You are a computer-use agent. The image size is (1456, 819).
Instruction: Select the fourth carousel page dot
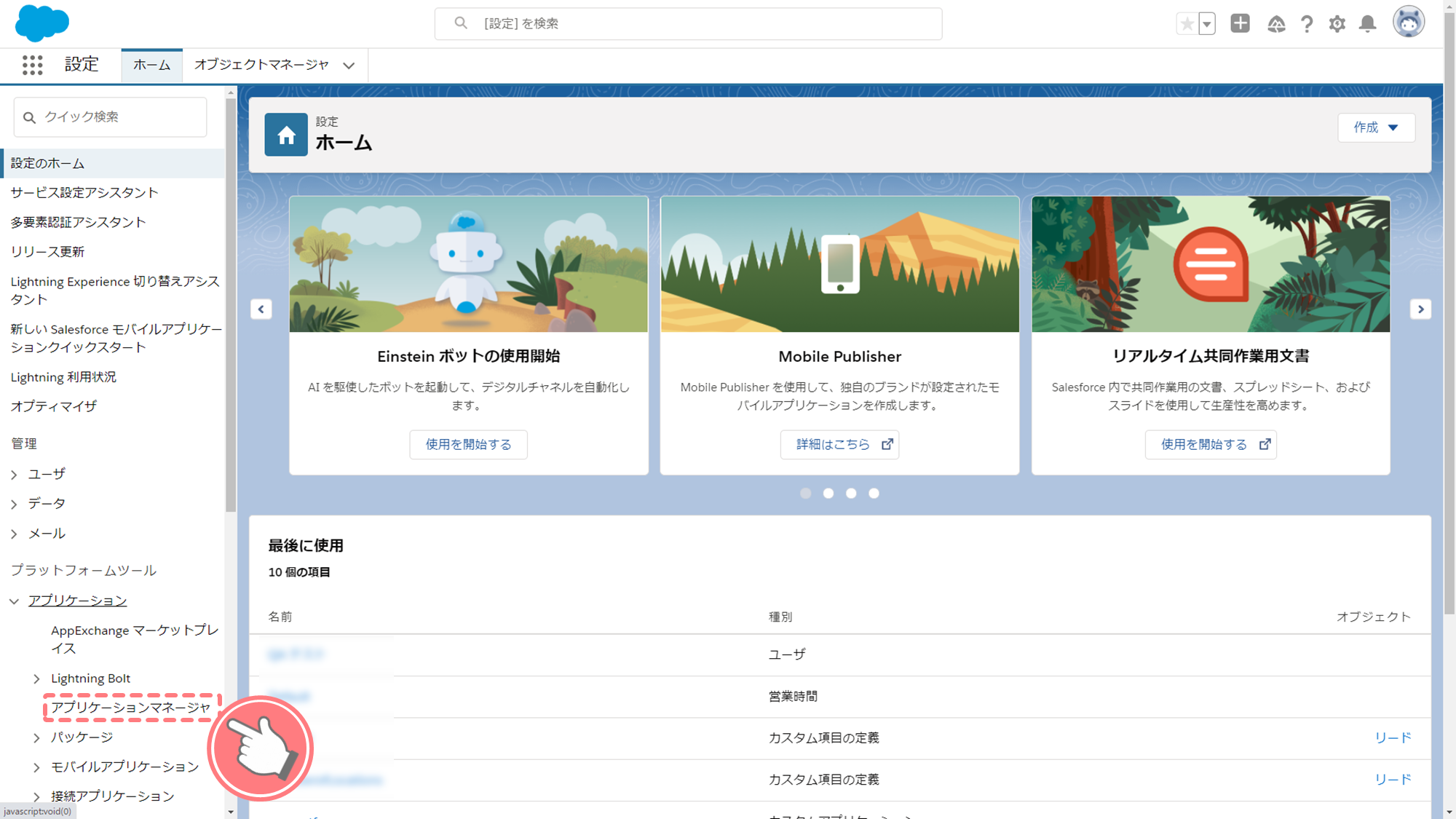coord(874,493)
